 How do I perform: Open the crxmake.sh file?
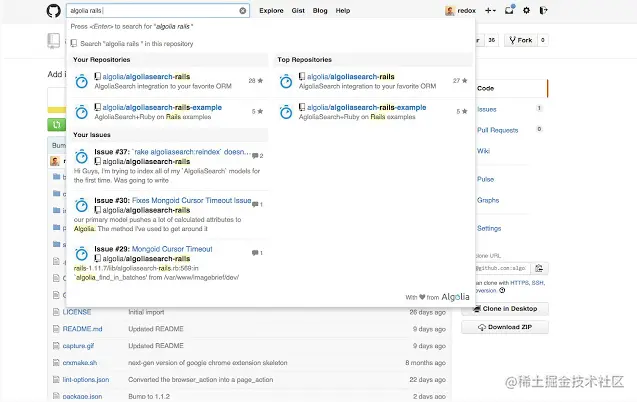tap(80, 363)
